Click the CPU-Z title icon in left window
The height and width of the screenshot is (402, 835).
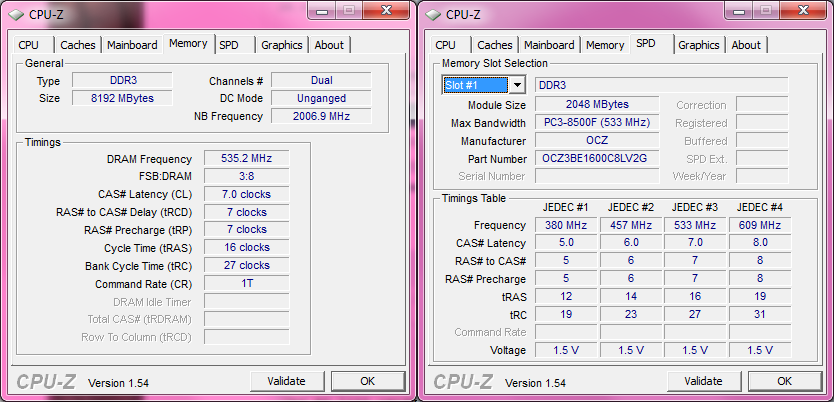click(16, 15)
